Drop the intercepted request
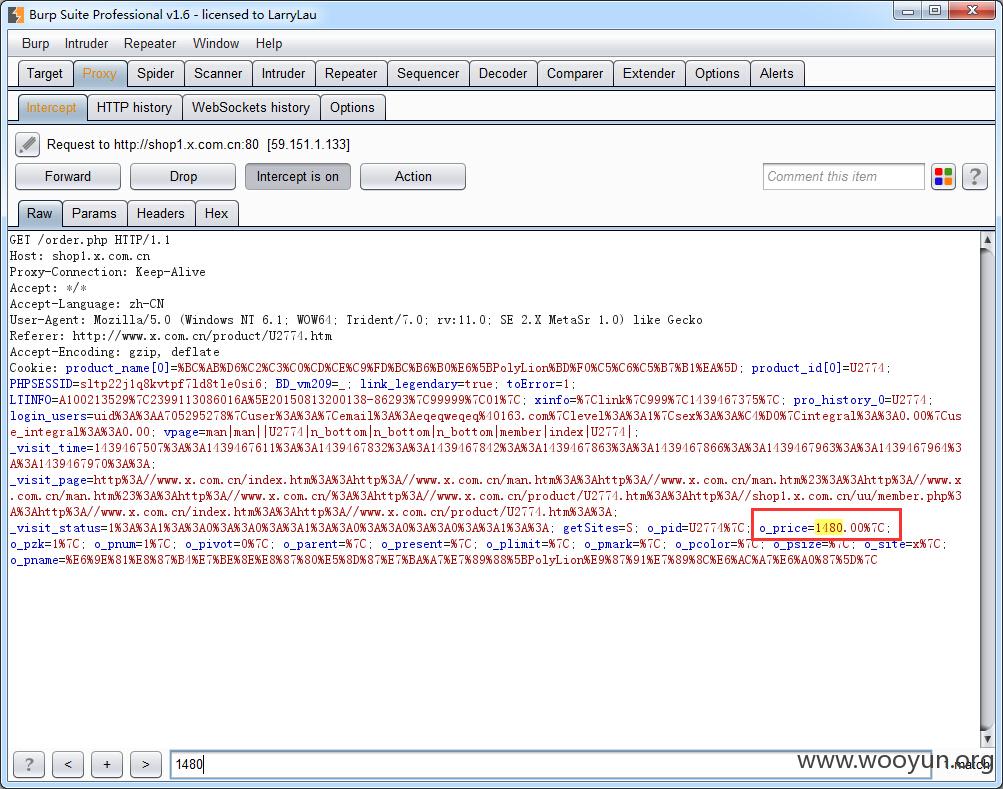The height and width of the screenshot is (789, 1003). 183,177
